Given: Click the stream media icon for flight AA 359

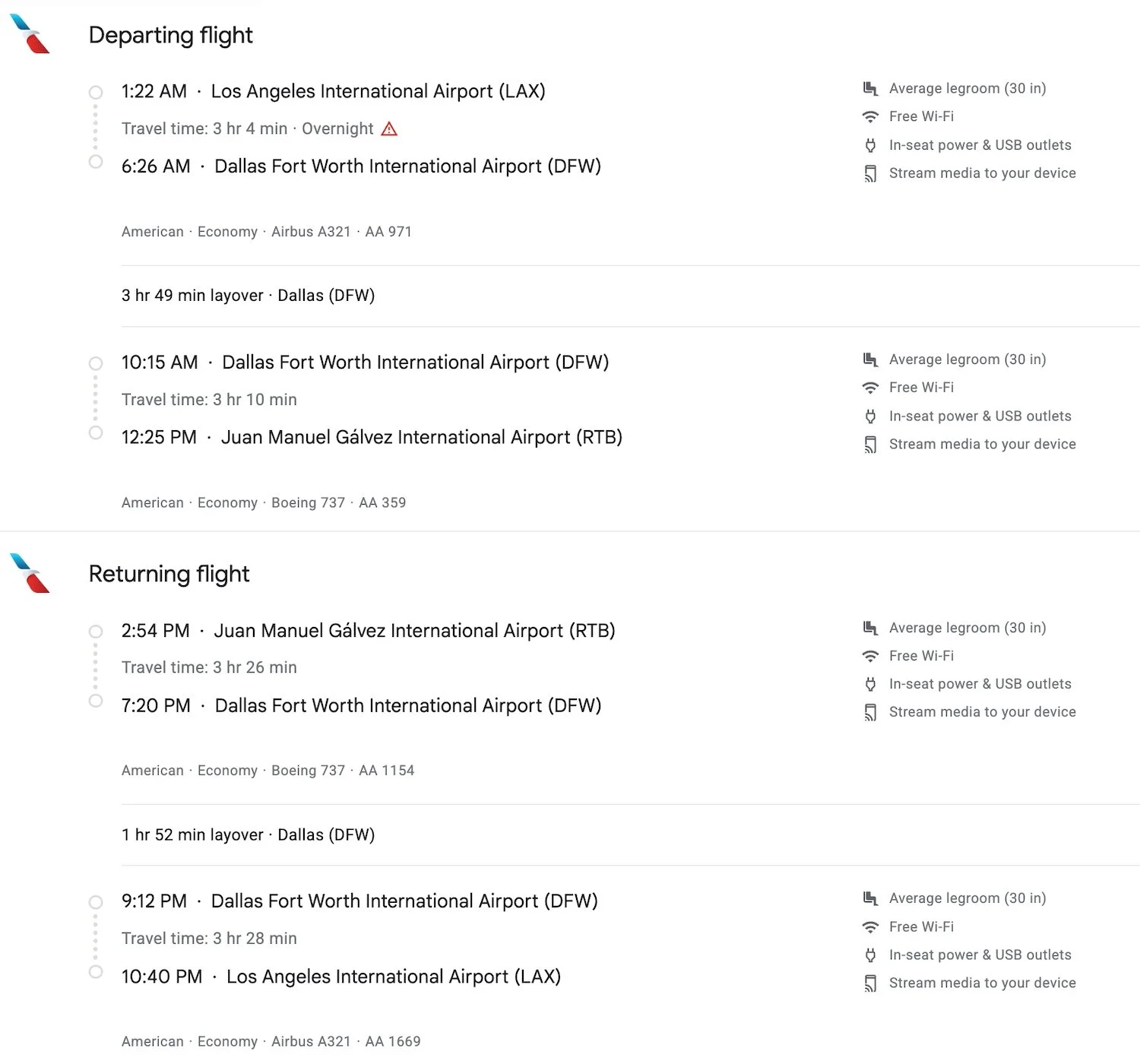Looking at the screenshot, I should tap(870, 445).
